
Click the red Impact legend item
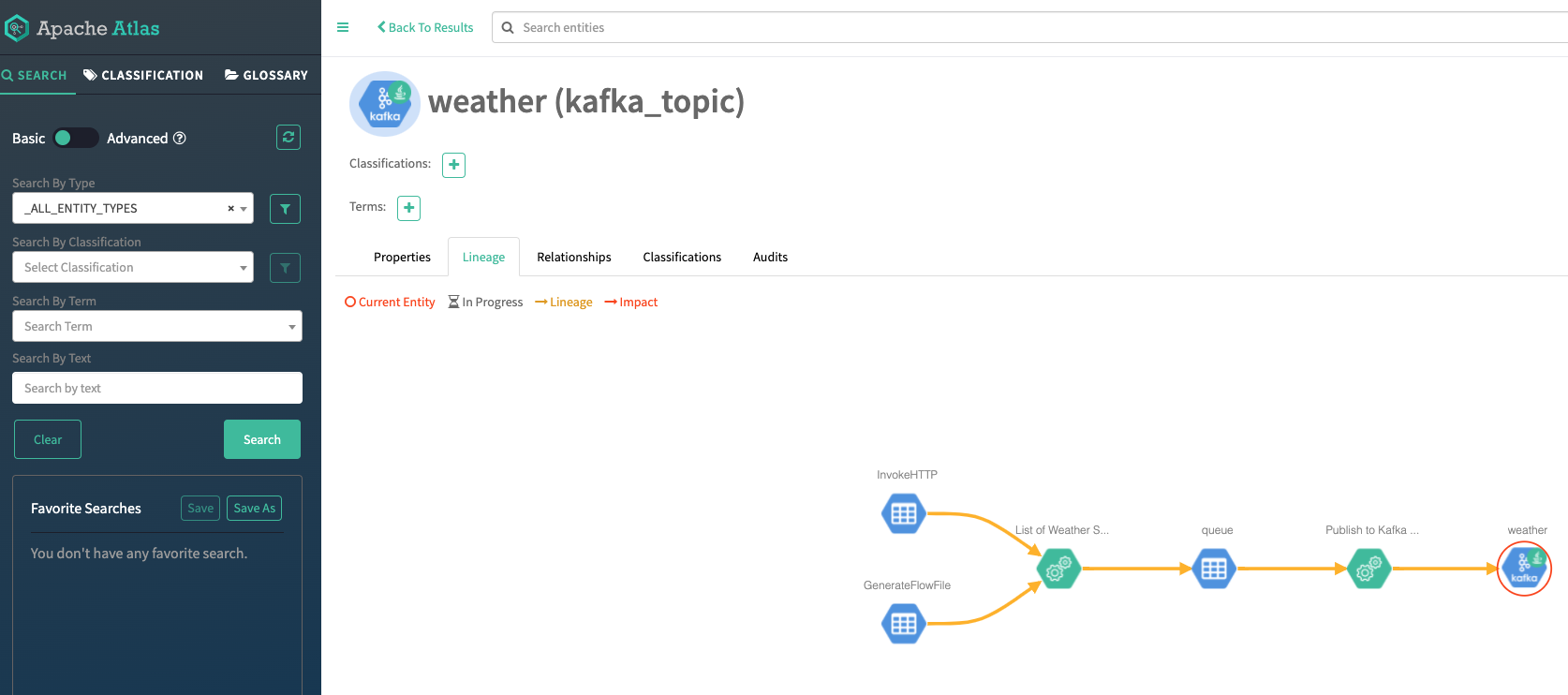point(631,302)
